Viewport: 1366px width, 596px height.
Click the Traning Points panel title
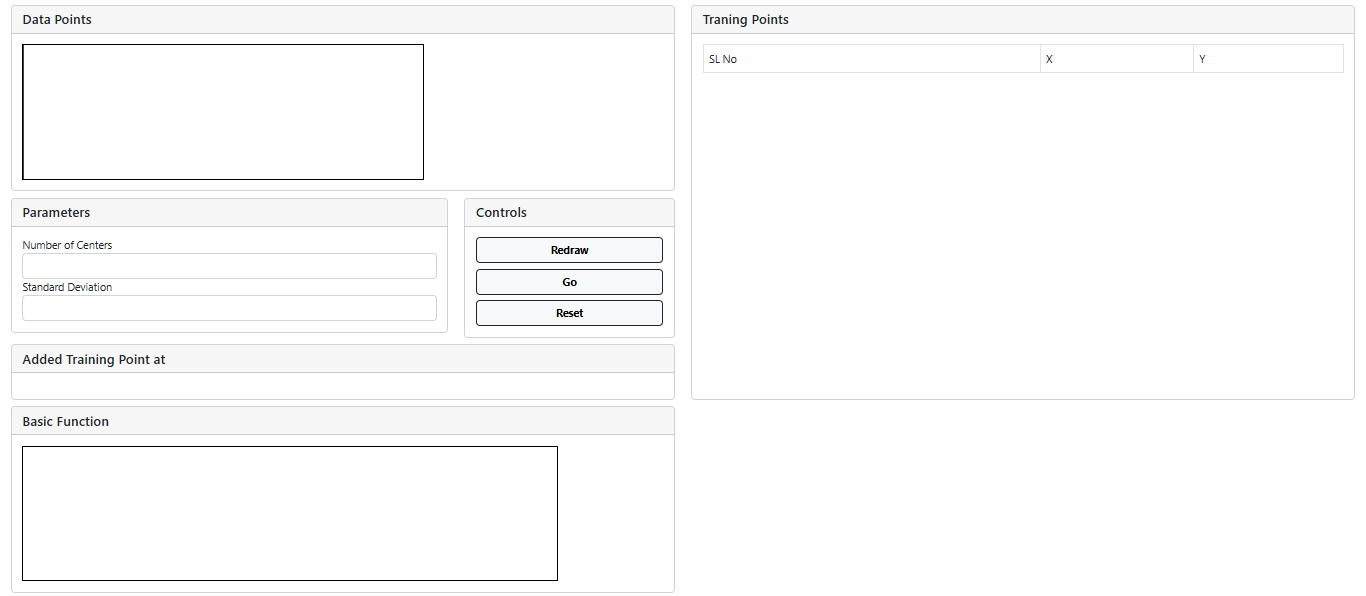pyautogui.click(x=745, y=20)
